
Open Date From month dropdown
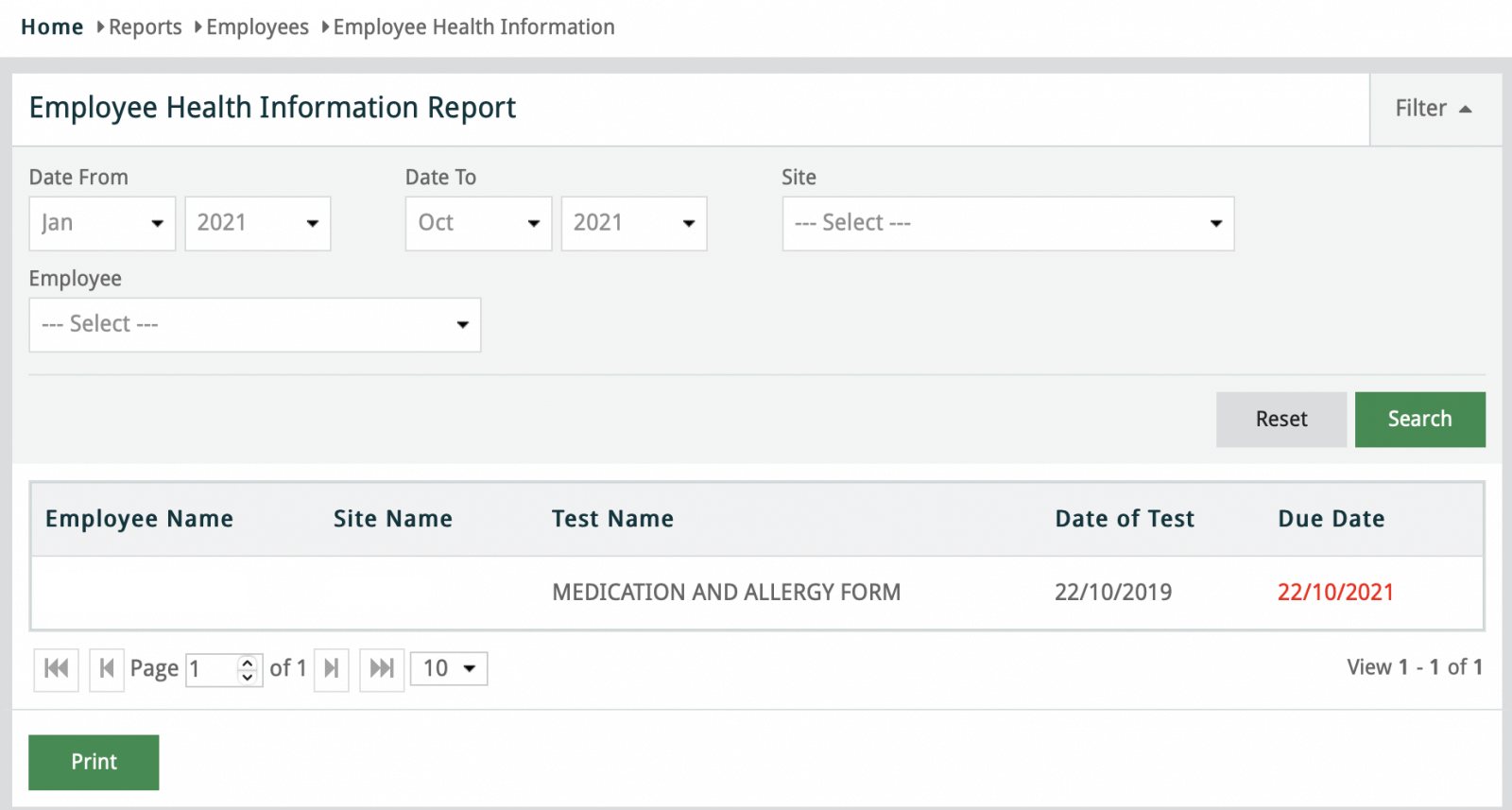coord(102,223)
